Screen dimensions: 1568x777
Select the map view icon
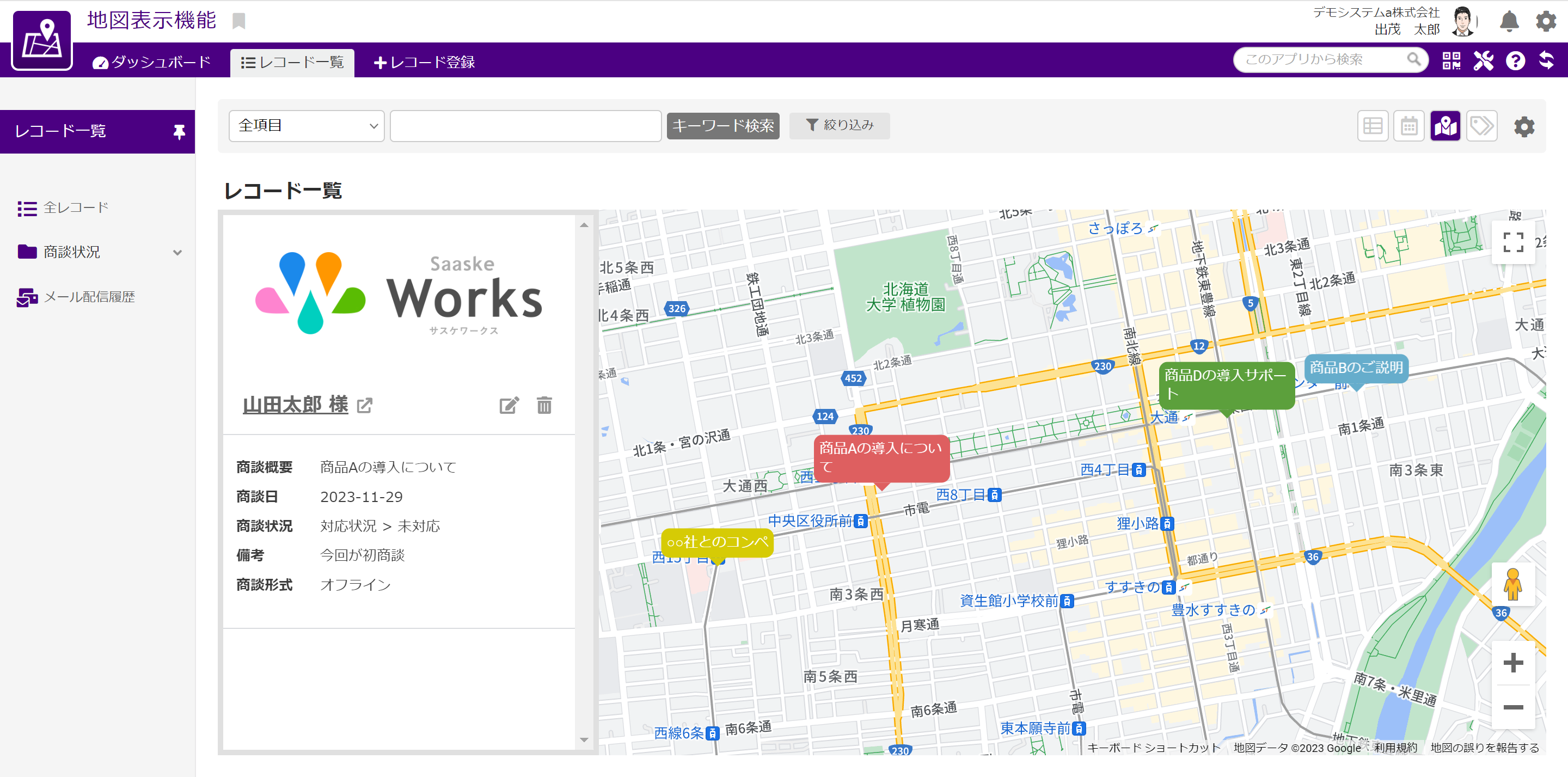coord(1445,126)
